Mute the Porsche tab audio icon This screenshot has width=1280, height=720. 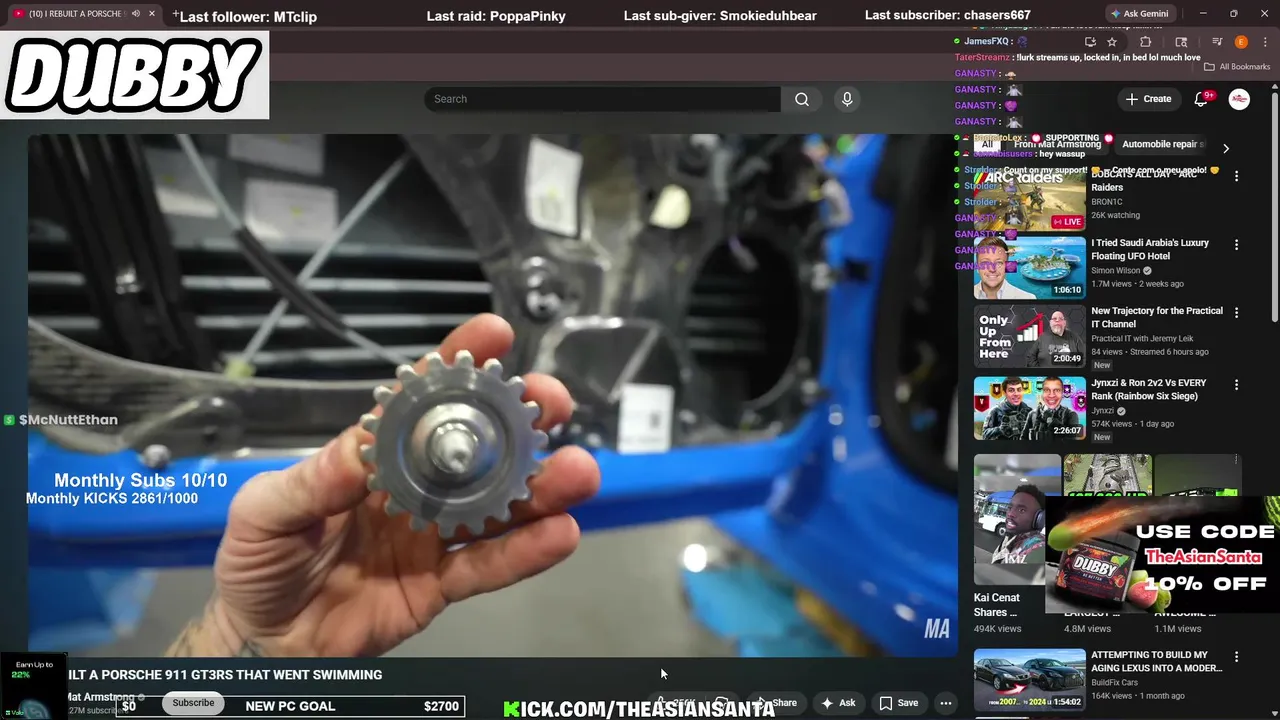click(x=135, y=14)
